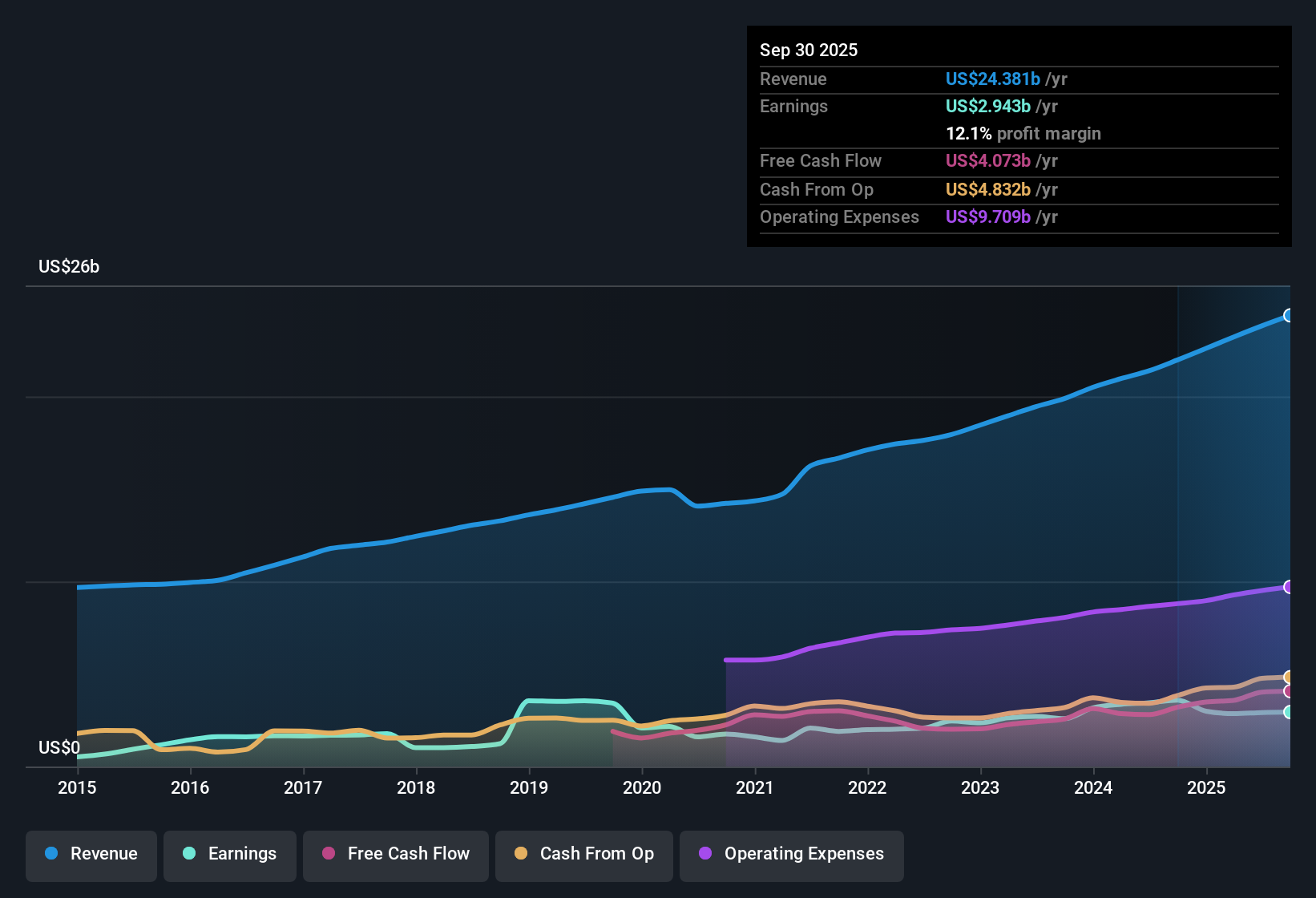Toggle the Free Cash Flow series visibility
This screenshot has height=898, width=1316.
point(395,854)
